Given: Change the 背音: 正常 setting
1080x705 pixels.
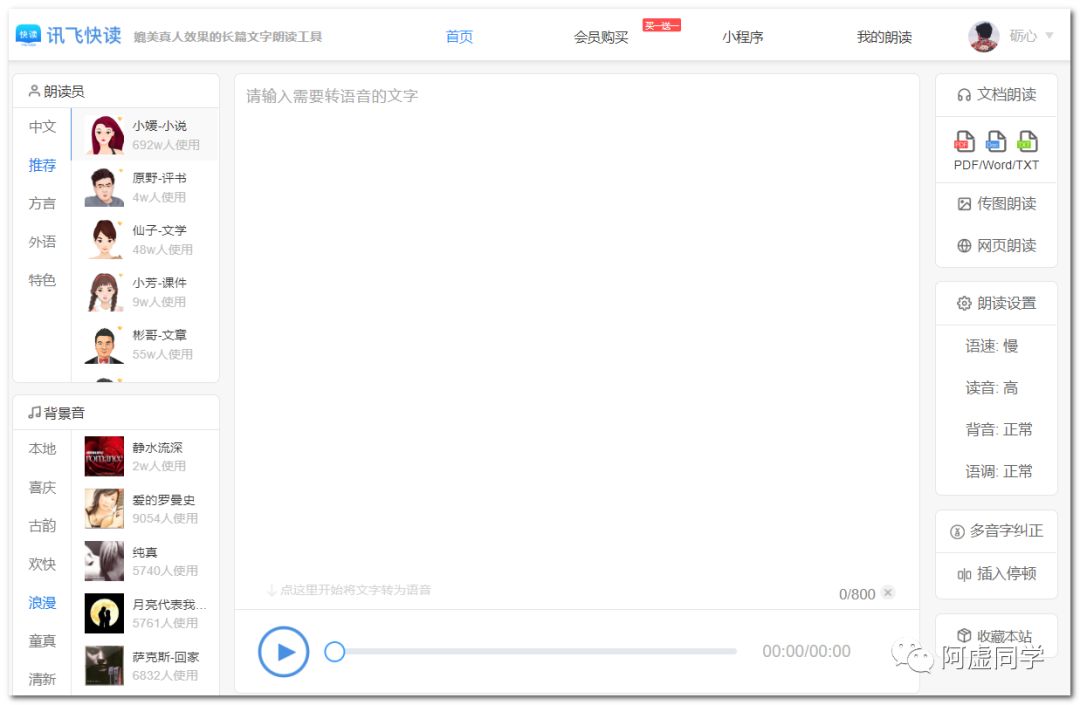Looking at the screenshot, I should click(999, 430).
